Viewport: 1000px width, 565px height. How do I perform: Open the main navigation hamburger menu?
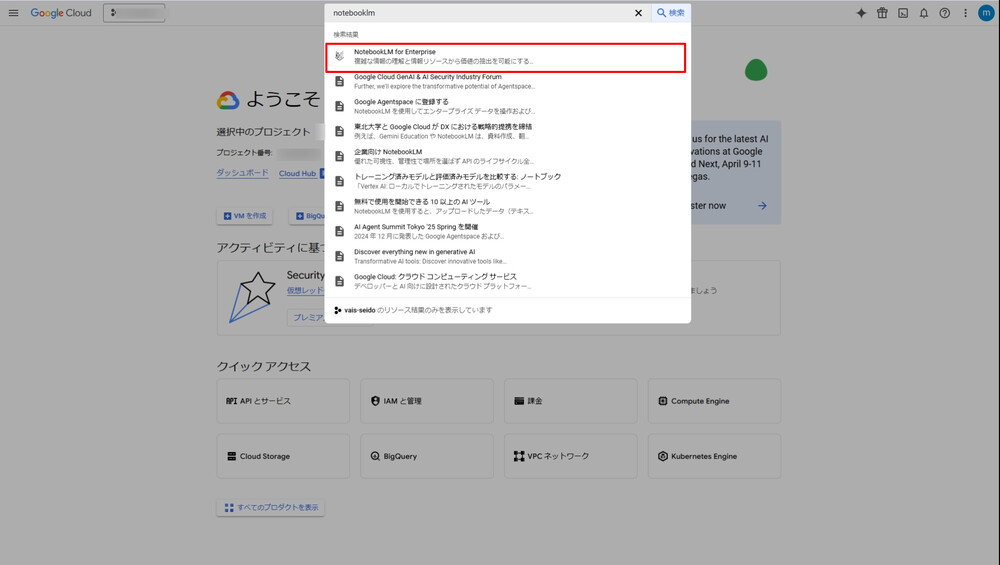13,13
